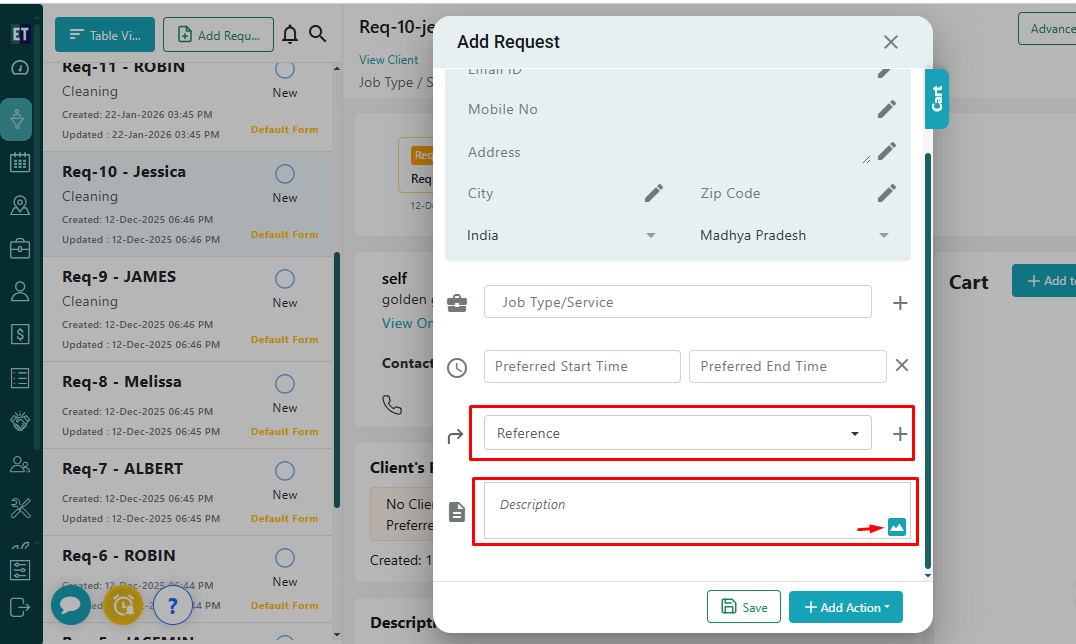Click plus icon beside Reference dropdown
This screenshot has height=644, width=1076.
click(x=900, y=434)
